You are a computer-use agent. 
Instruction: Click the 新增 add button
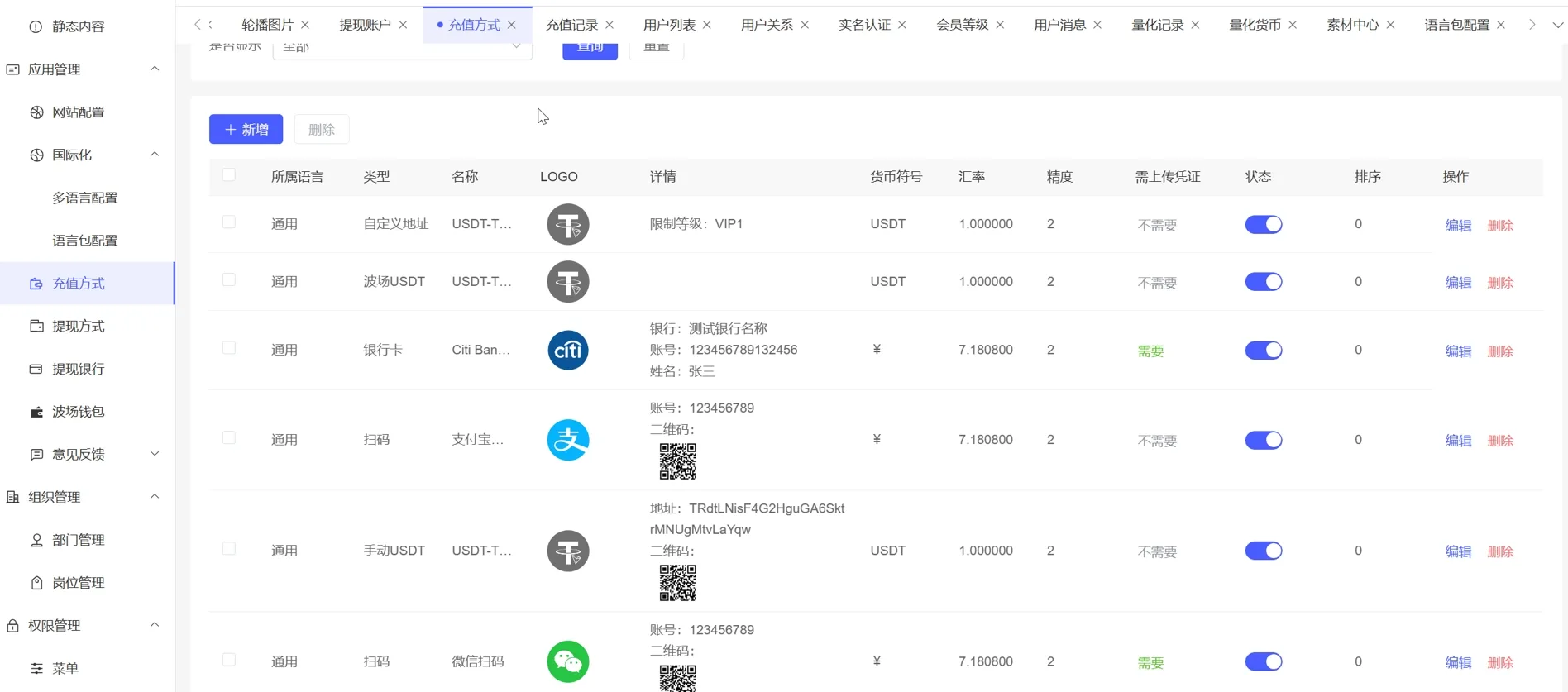click(246, 129)
